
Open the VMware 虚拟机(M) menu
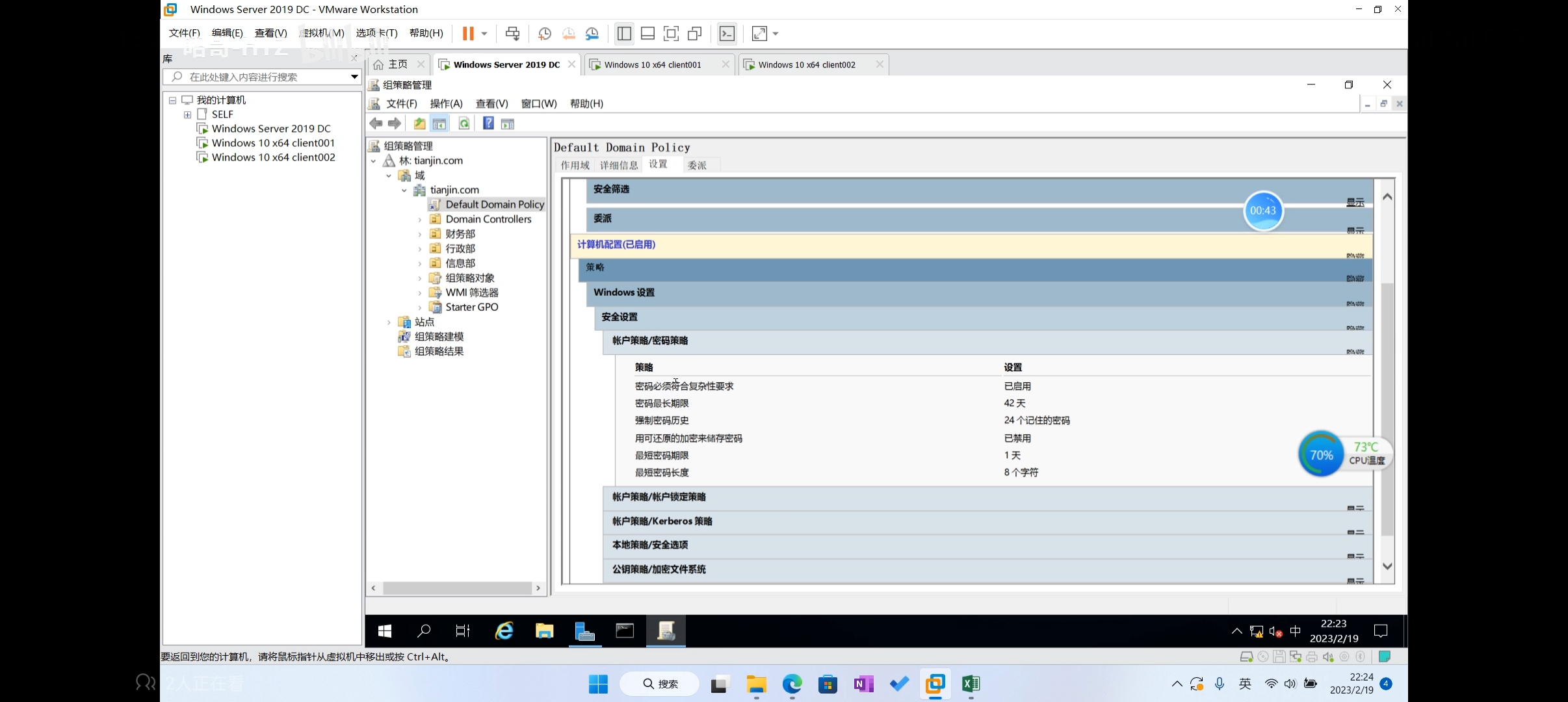322,33
